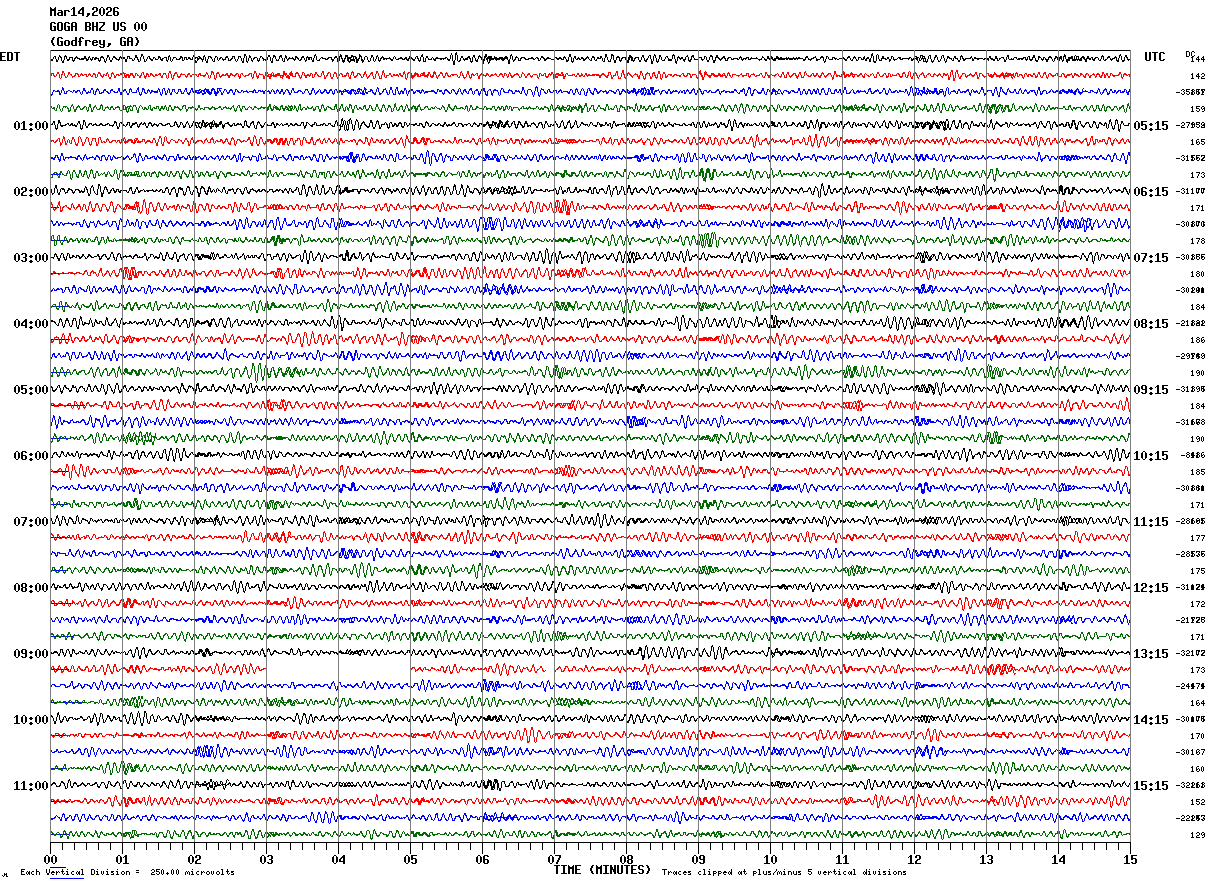The image size is (1210, 886).
Task: Click the location text (Godfrey, GA)
Action: [x=95, y=42]
